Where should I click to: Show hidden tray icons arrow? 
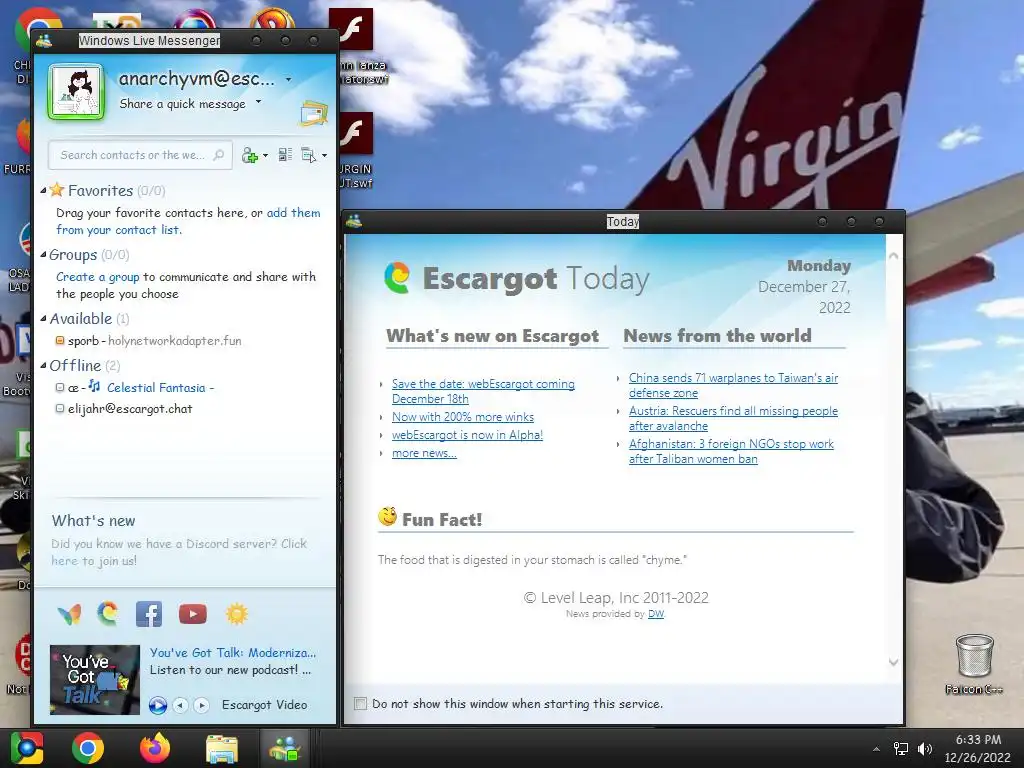pyautogui.click(x=876, y=749)
